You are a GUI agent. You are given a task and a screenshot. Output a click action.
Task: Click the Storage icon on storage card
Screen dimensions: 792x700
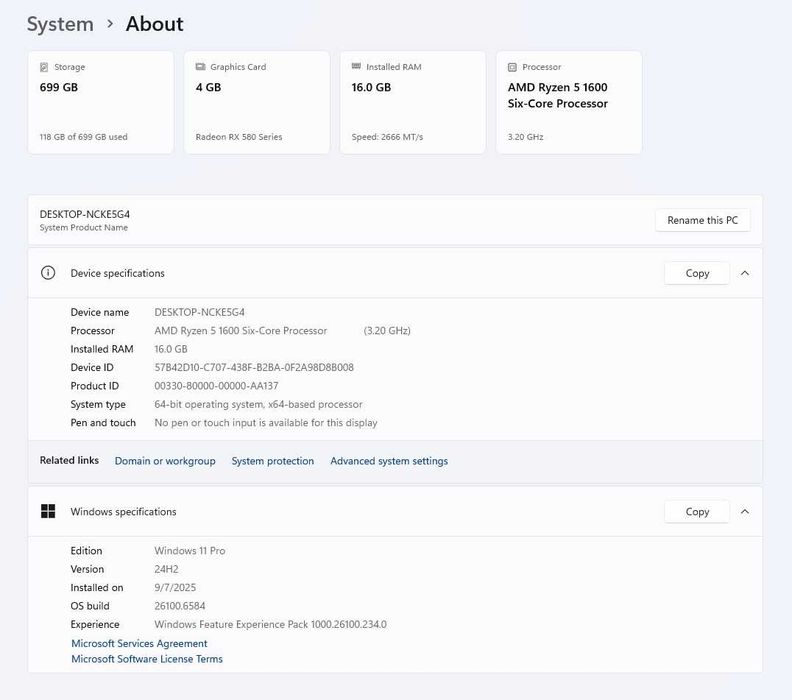[43, 67]
